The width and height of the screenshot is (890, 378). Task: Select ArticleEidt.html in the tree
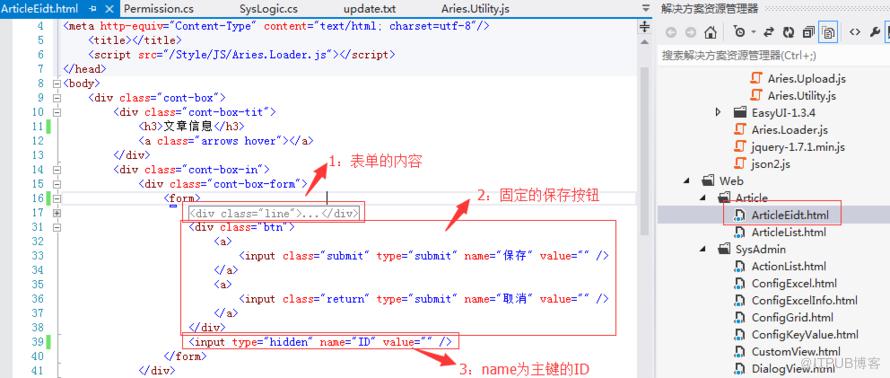click(790, 215)
